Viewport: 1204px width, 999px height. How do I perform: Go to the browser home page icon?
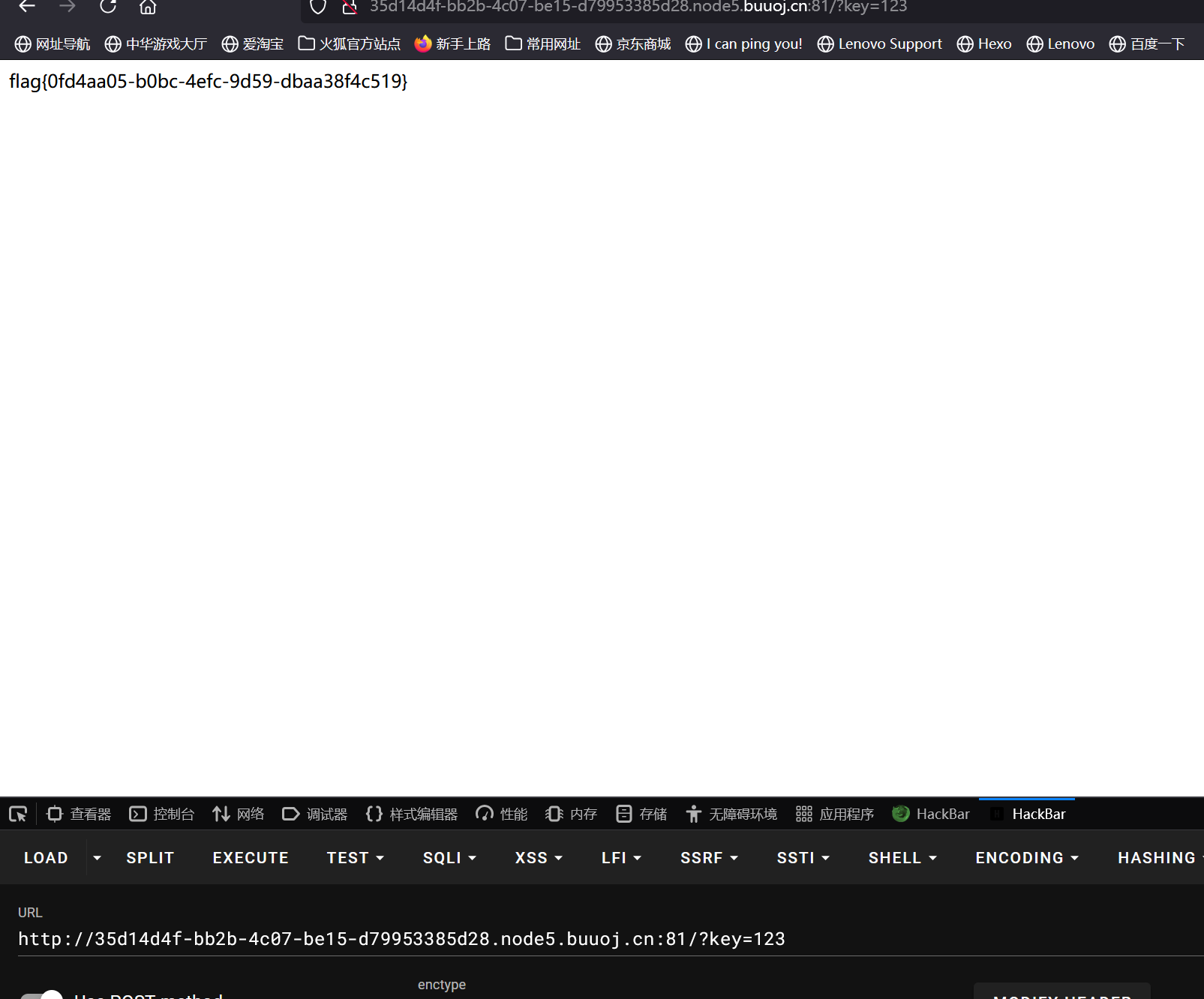pos(148,7)
